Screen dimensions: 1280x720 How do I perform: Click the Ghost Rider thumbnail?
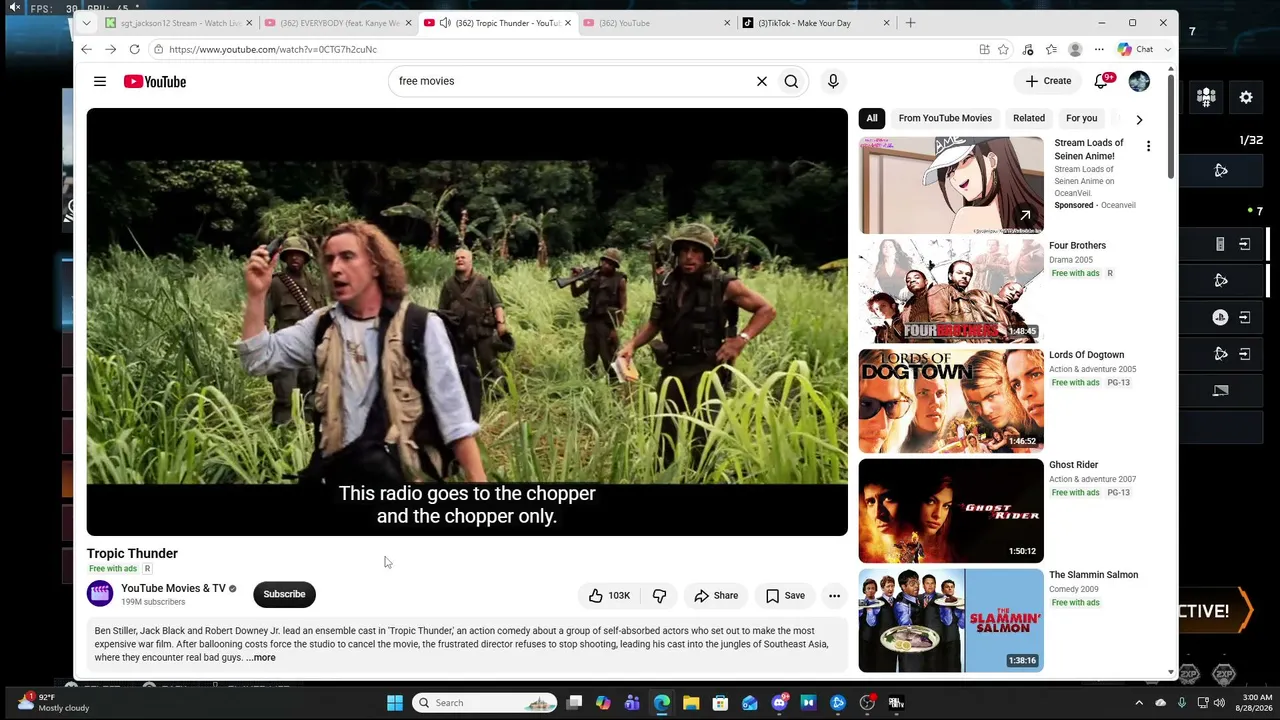coord(951,511)
